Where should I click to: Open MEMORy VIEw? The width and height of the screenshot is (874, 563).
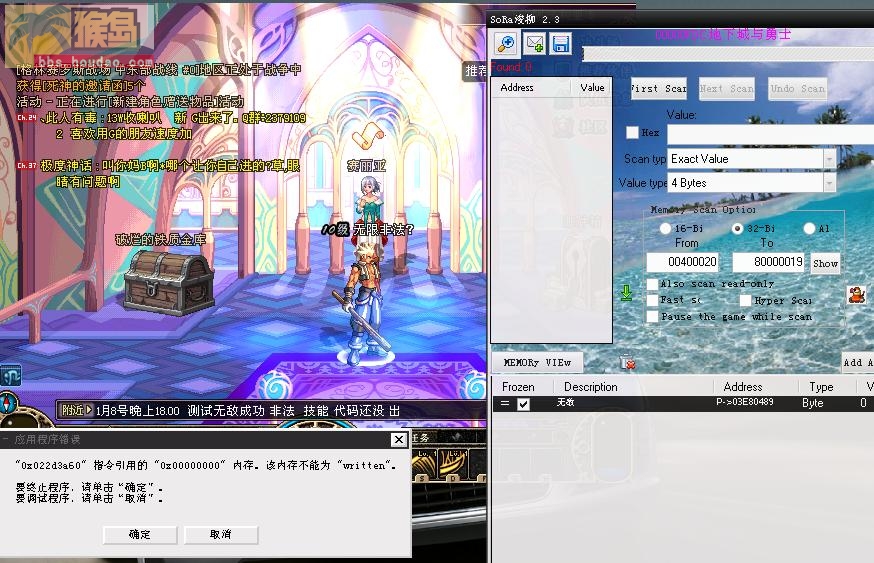(x=537, y=363)
